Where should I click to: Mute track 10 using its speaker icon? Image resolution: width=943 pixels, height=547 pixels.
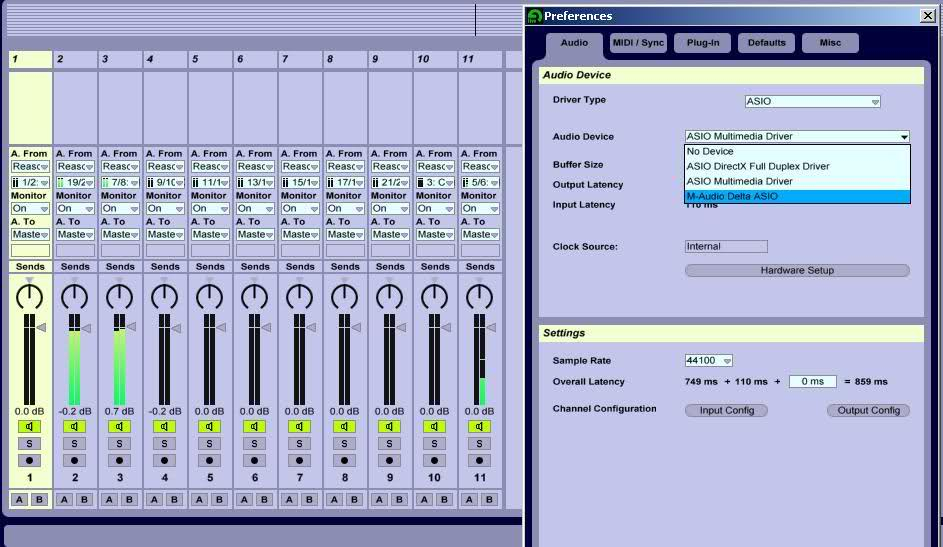435,427
